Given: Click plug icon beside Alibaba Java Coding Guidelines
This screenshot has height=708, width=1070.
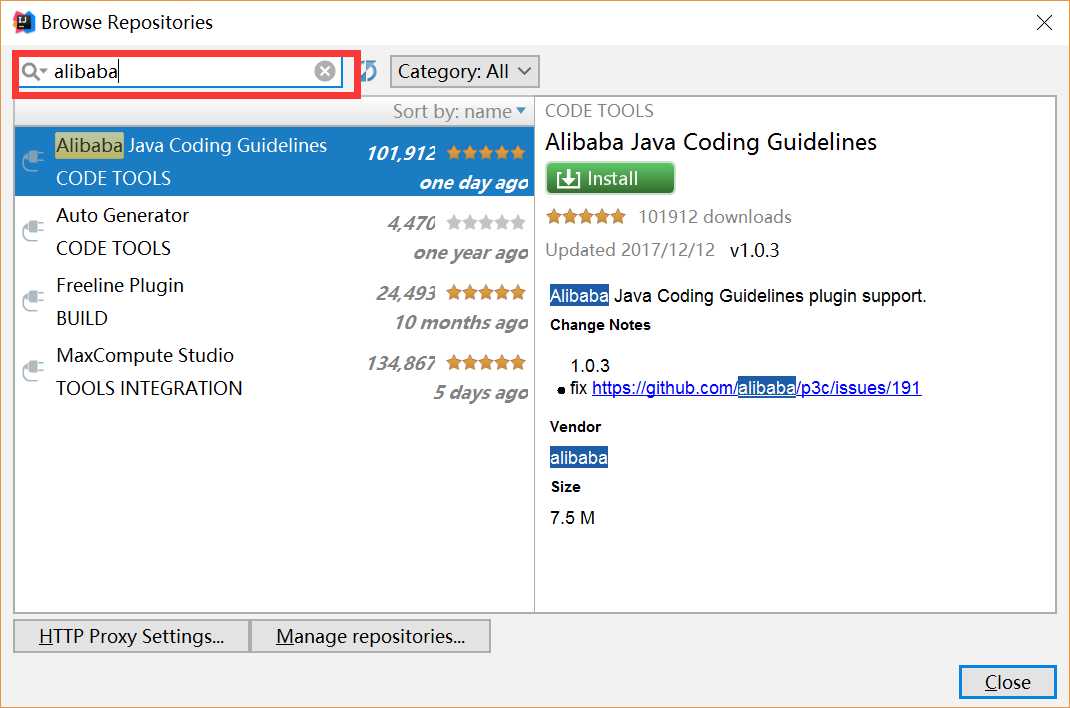Looking at the screenshot, I should (x=33, y=161).
